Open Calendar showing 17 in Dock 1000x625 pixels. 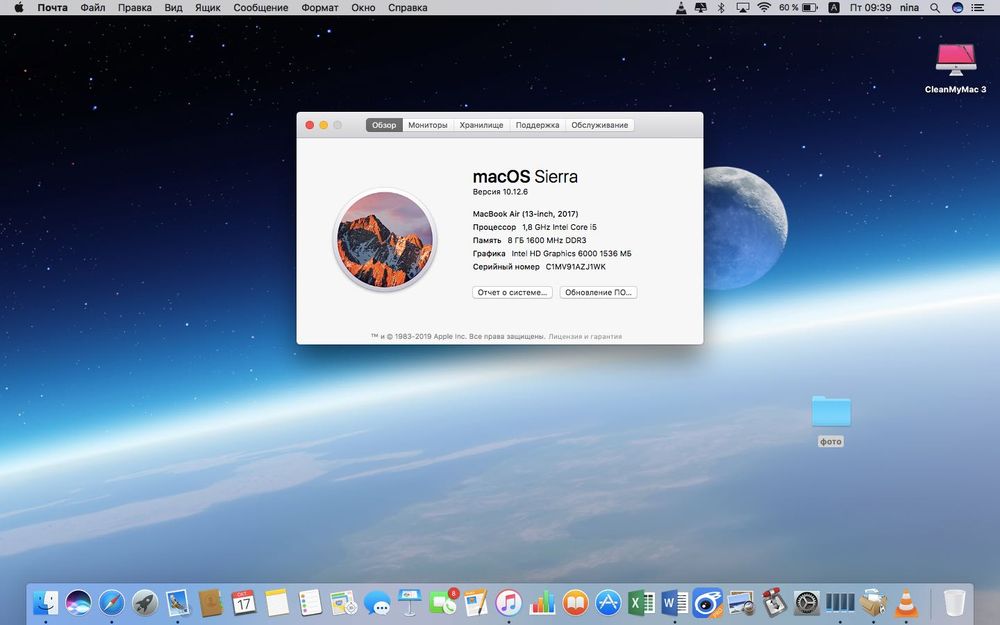point(244,602)
